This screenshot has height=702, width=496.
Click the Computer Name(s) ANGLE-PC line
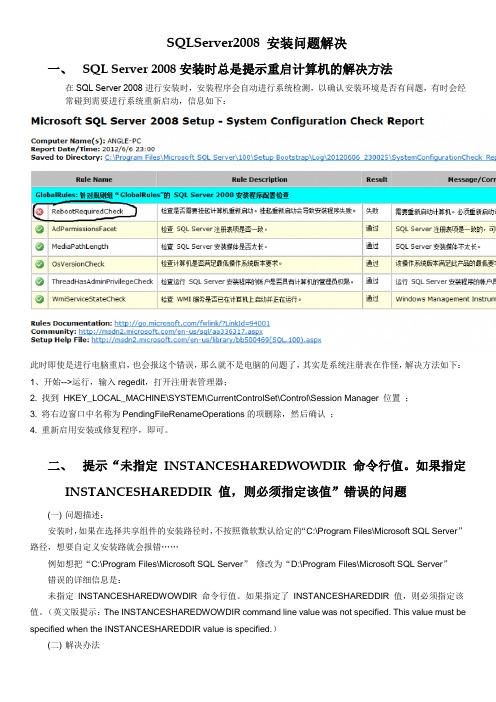click(86, 141)
